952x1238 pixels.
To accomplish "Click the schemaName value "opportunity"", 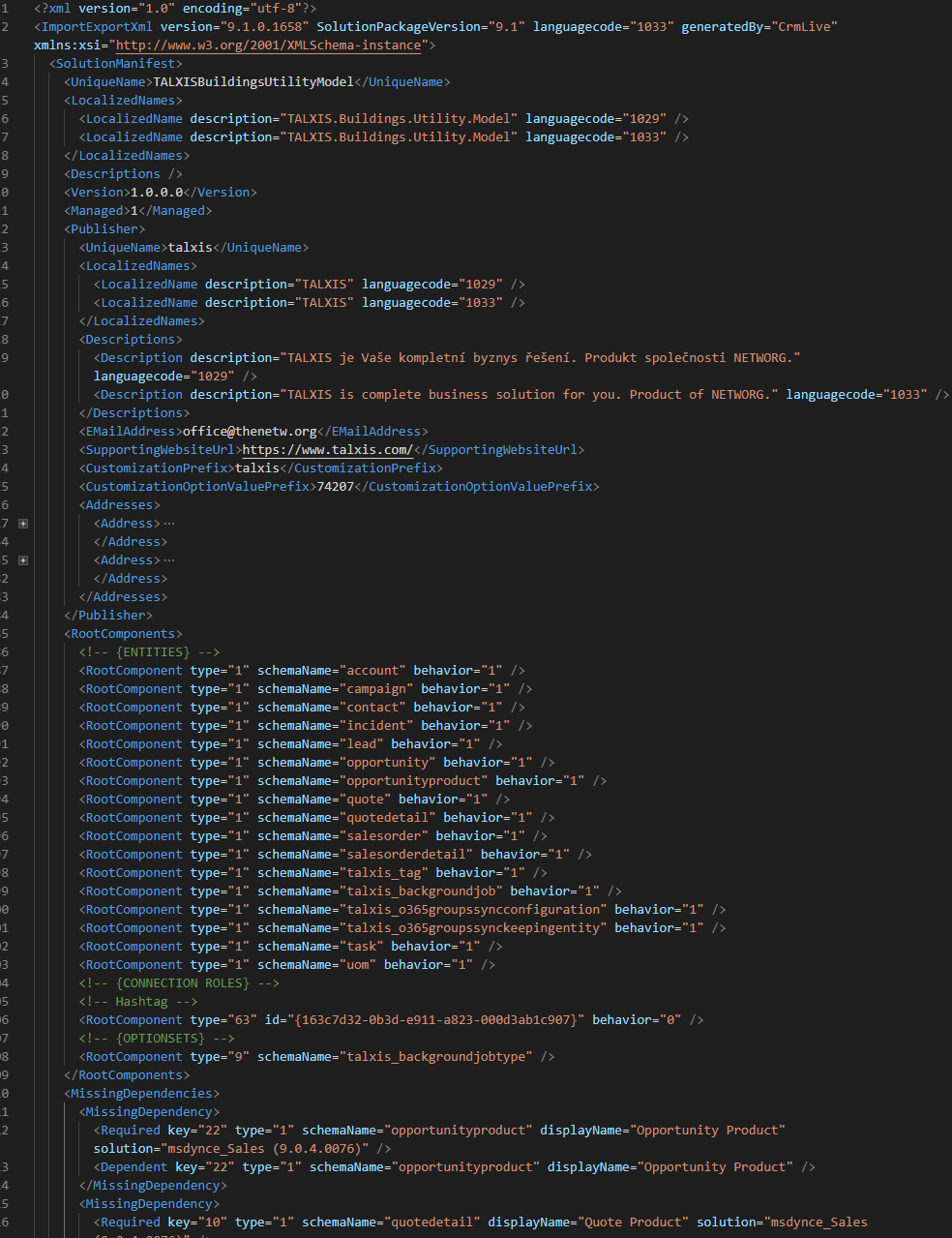I will coord(388,763).
